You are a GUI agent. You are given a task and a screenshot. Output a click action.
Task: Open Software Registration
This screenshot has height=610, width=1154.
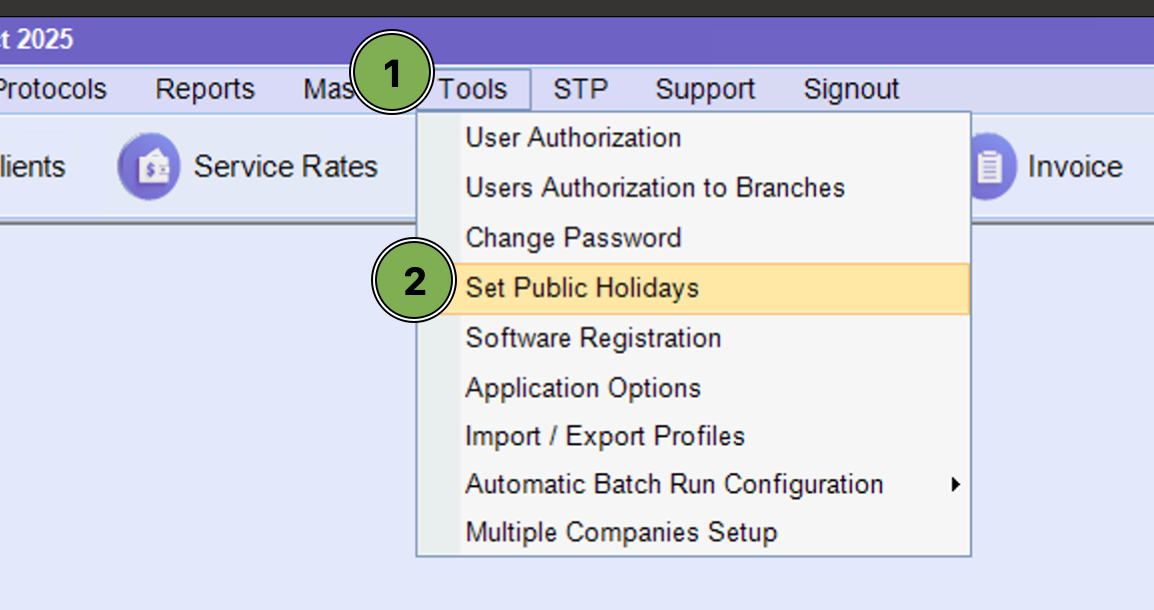click(x=593, y=338)
